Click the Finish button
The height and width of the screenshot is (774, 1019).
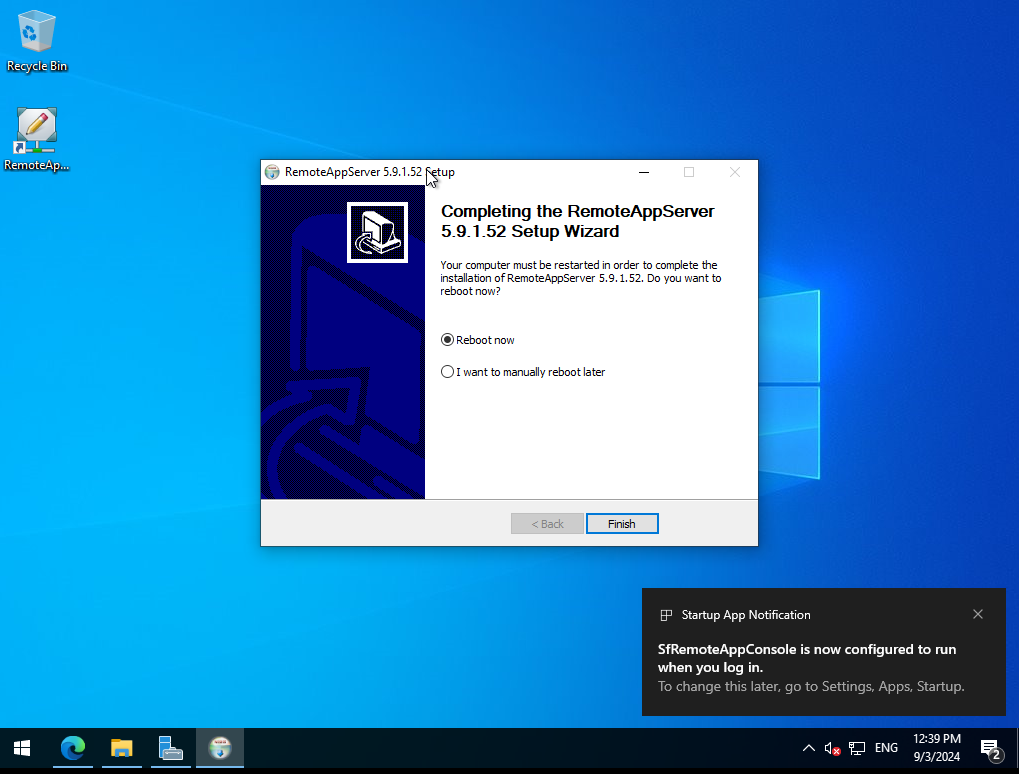(622, 524)
